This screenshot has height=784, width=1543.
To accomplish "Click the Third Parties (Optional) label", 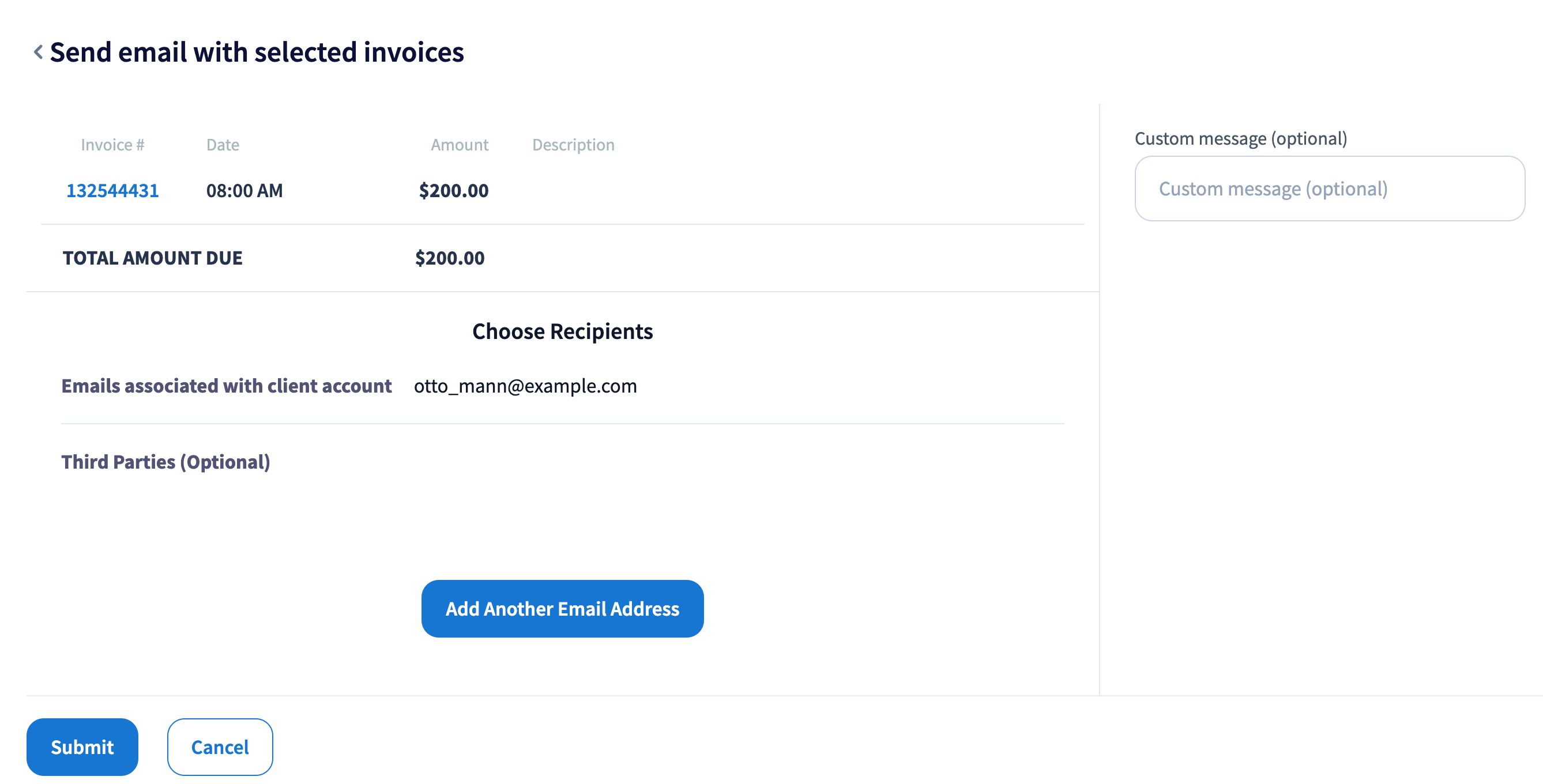I will point(165,462).
